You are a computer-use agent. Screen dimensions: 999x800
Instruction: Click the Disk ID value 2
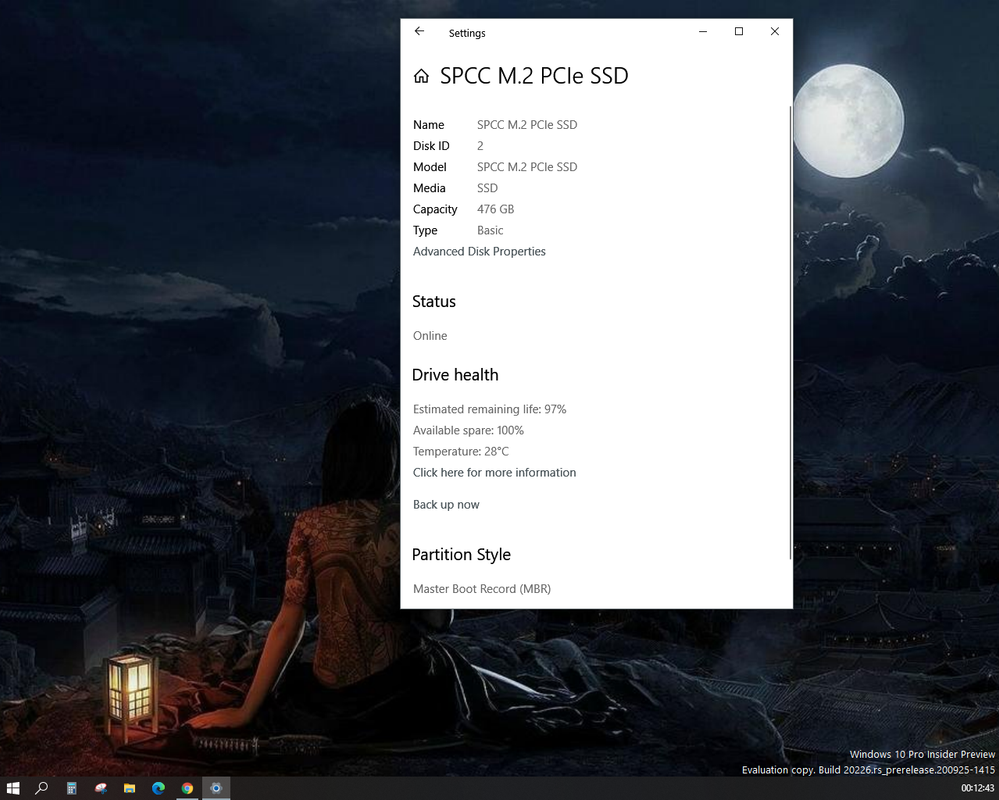click(480, 146)
